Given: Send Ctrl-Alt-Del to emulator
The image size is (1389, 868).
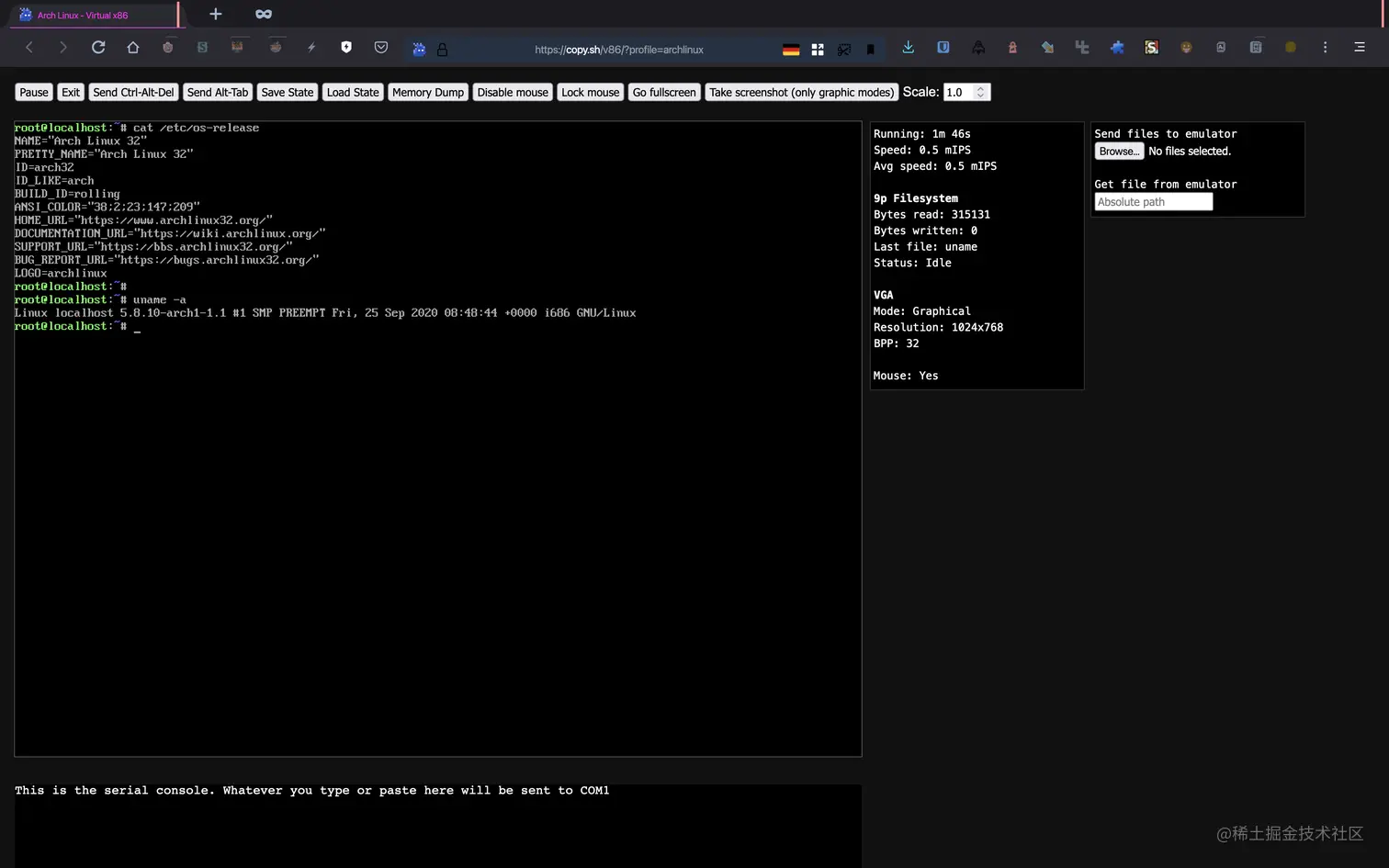Looking at the screenshot, I should [133, 92].
